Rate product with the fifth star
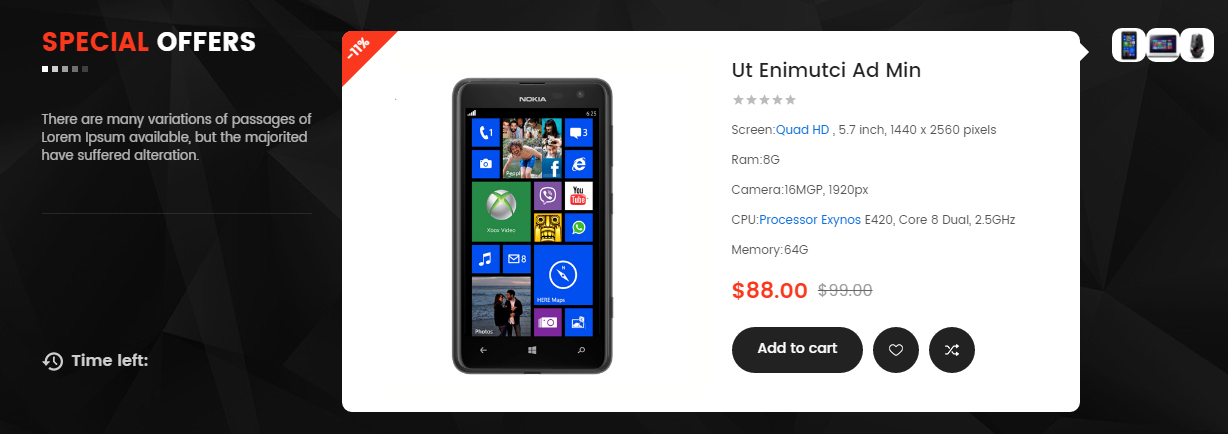 tap(790, 99)
